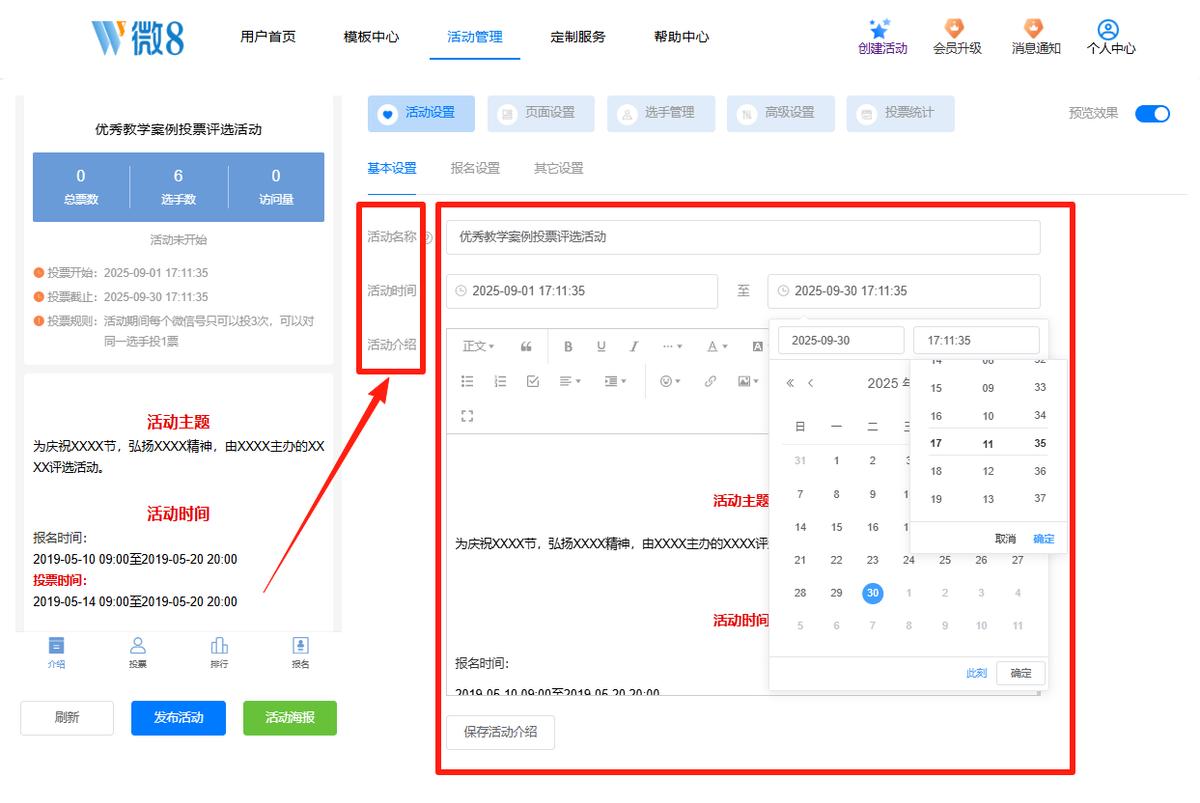The width and height of the screenshot is (1200, 803).
Task: Open the 模板中心 menu item
Action: click(x=371, y=37)
